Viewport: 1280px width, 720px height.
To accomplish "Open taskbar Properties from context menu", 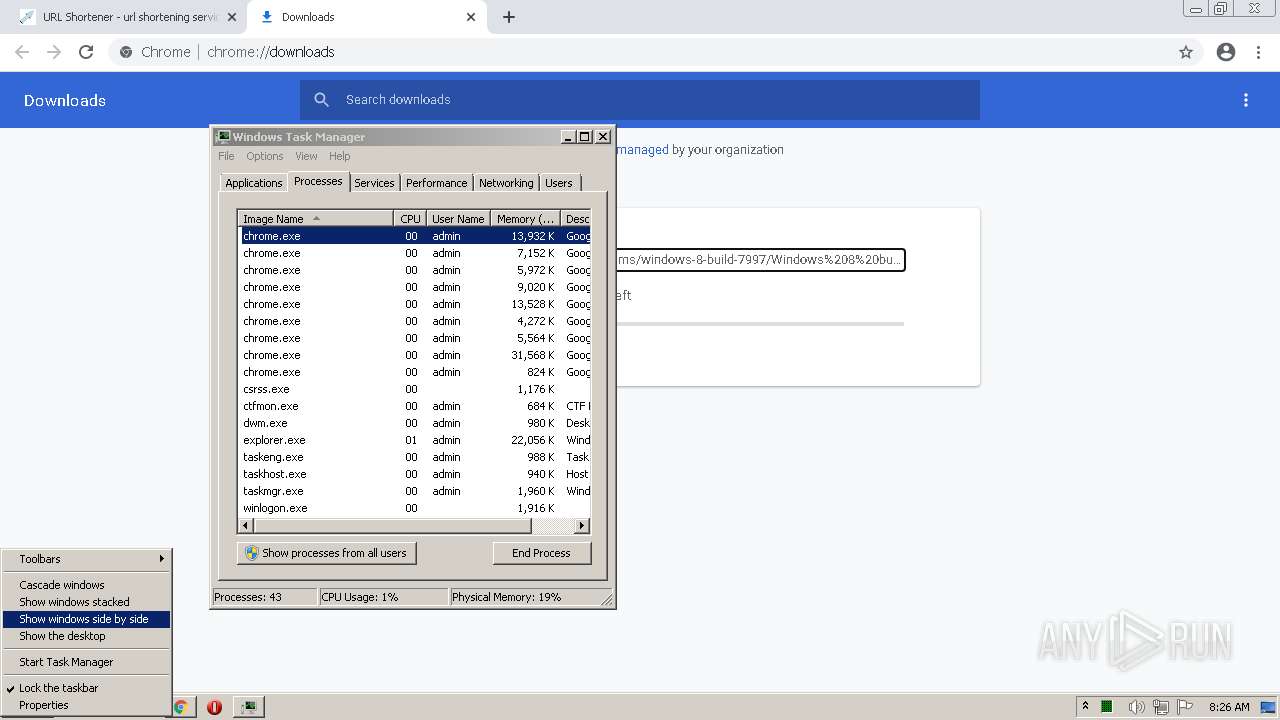I will (87, 705).
